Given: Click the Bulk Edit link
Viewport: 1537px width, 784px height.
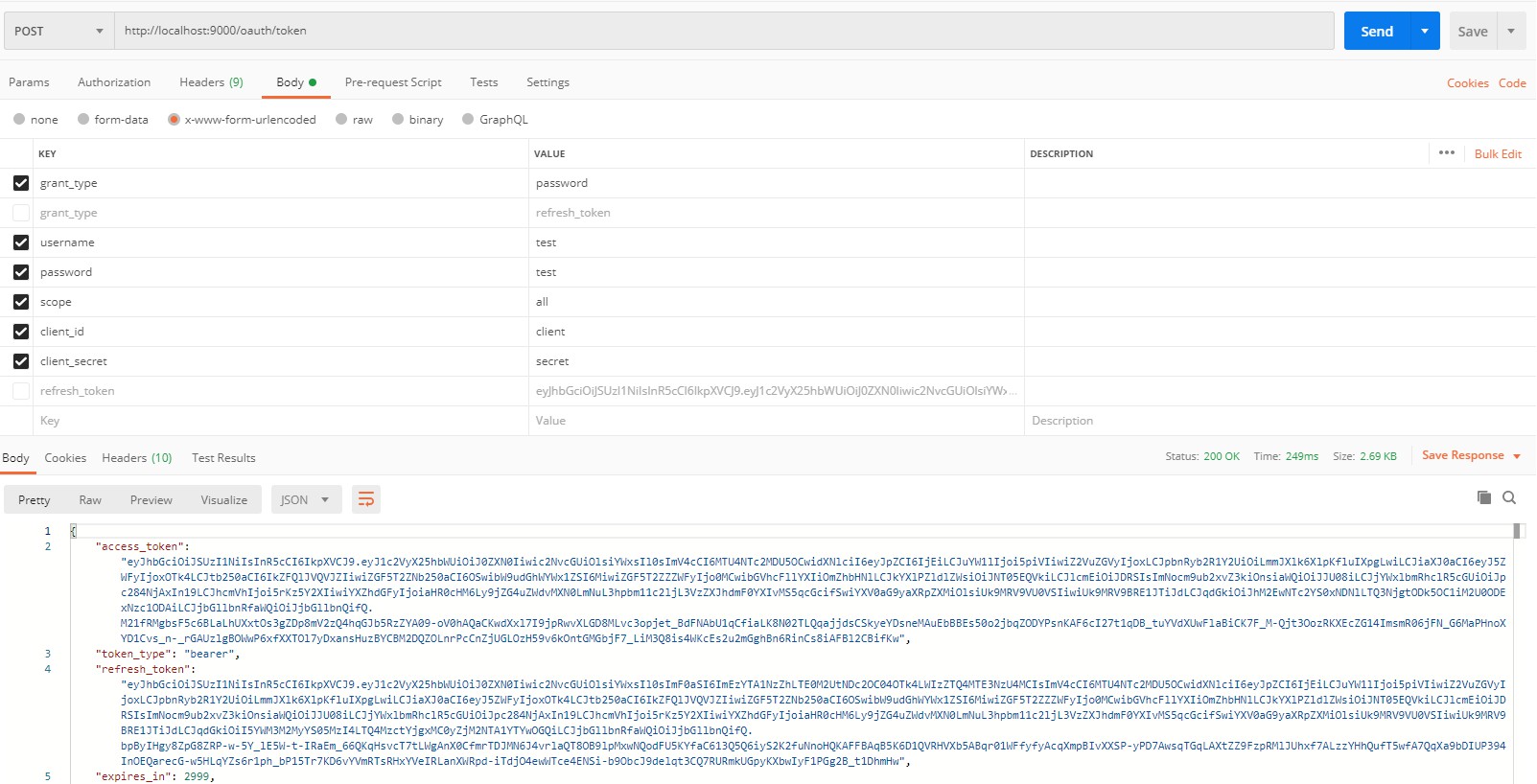Looking at the screenshot, I should coord(1498,153).
